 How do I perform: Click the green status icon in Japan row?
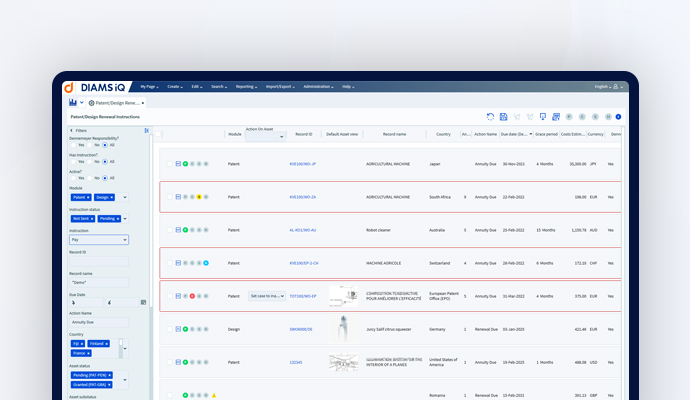pos(185,164)
